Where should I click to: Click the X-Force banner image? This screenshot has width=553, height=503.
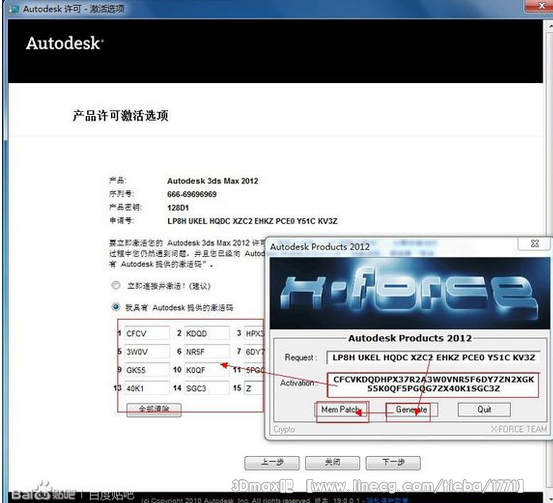point(410,293)
